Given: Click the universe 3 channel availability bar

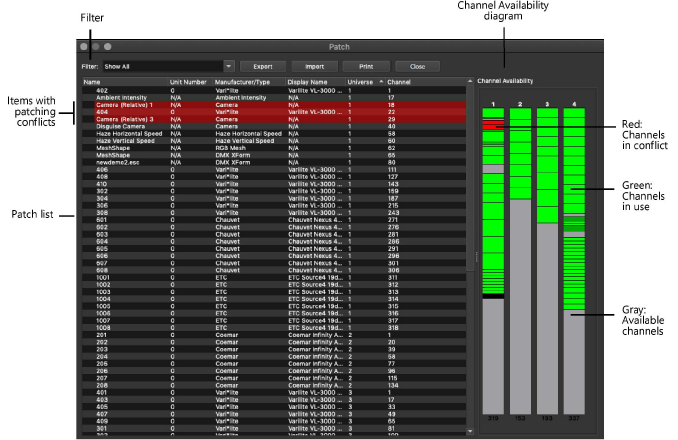Looking at the screenshot, I should click(x=547, y=261).
